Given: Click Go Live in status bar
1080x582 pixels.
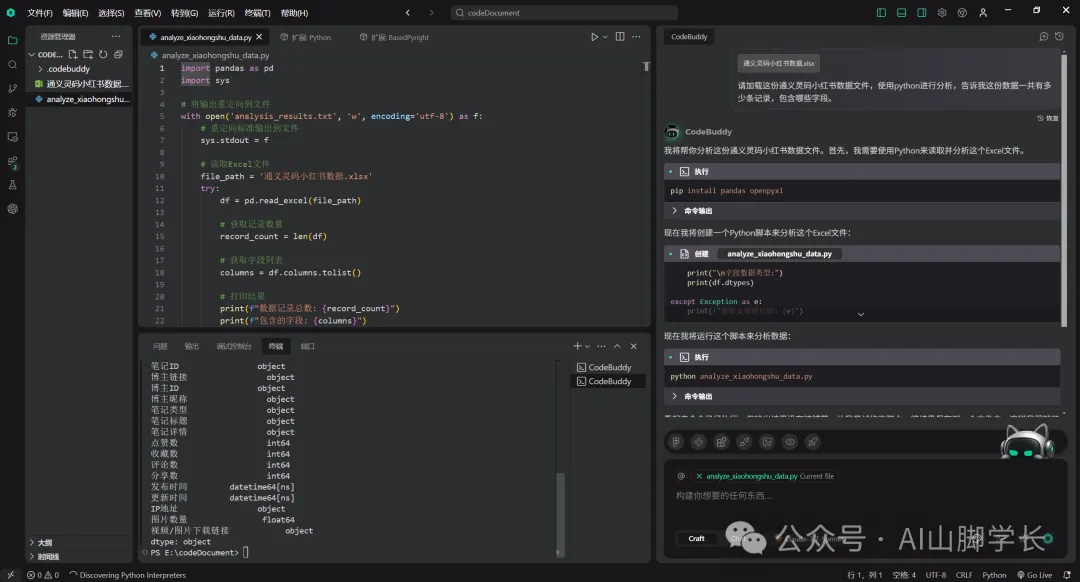Looking at the screenshot, I should pos(1035,575).
